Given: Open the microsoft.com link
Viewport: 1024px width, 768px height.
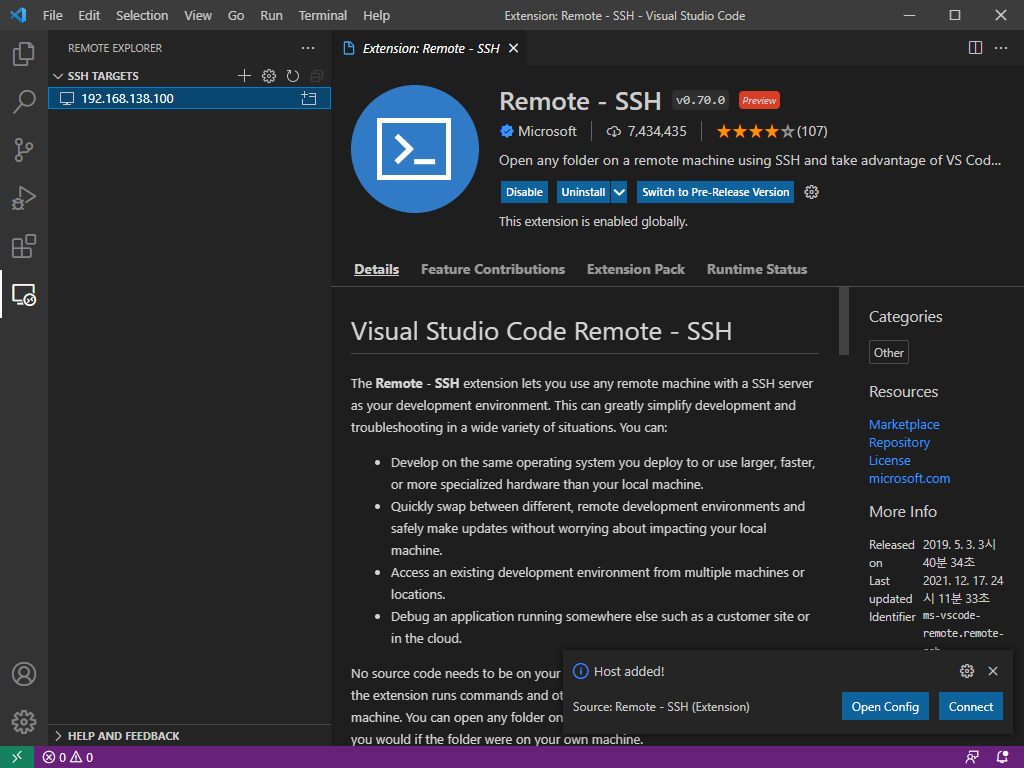Looking at the screenshot, I should [x=909, y=479].
